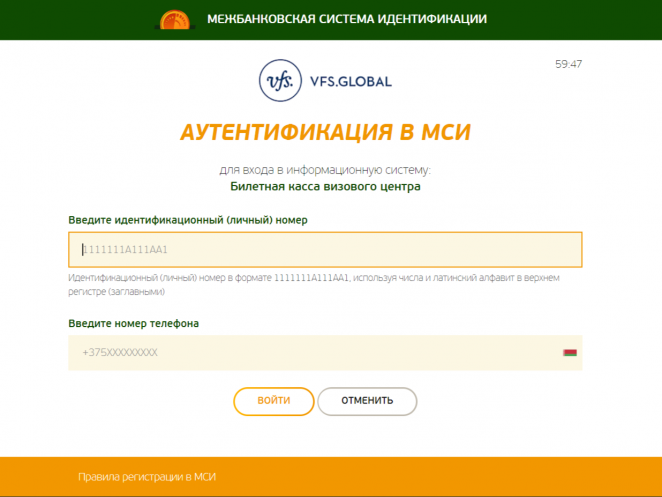Click the label Введите номер телефона
This screenshot has width=662, height=497.
point(133,323)
